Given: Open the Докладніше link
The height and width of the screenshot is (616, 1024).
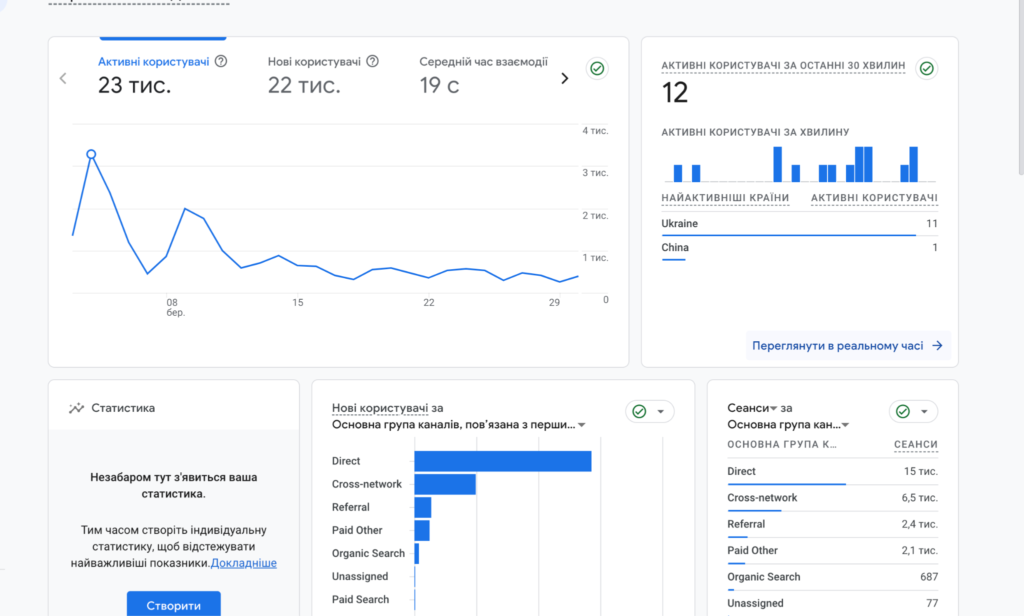Looking at the screenshot, I should pyautogui.click(x=244, y=563).
